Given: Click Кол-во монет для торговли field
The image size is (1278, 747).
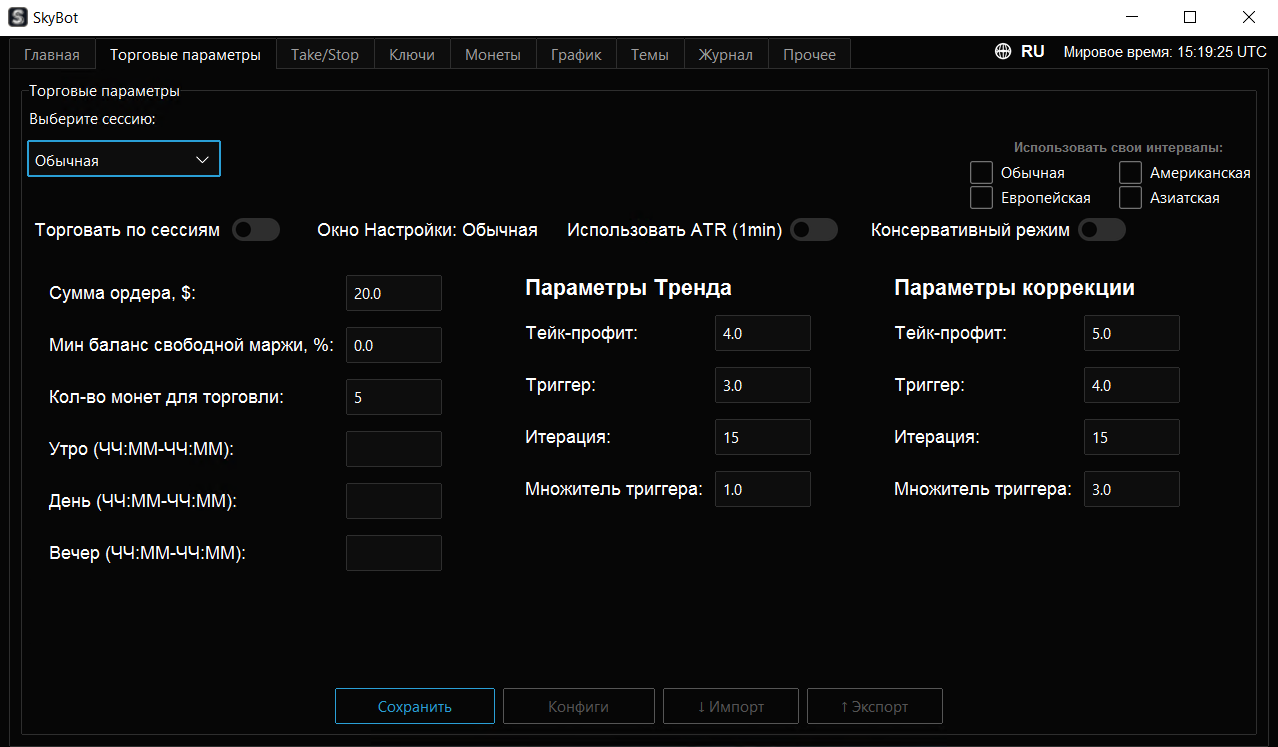Looking at the screenshot, I should [394, 397].
